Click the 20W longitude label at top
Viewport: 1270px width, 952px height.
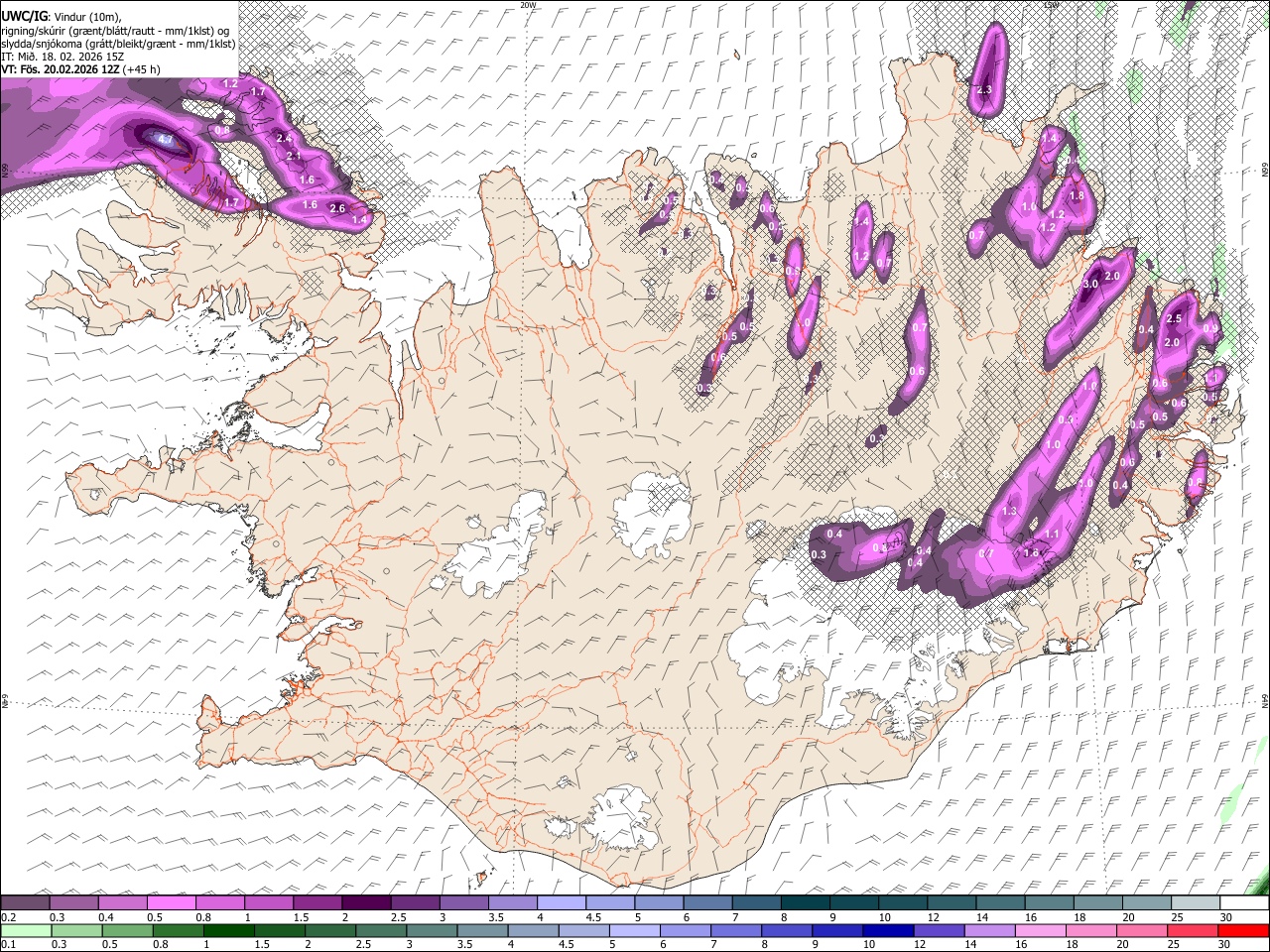pos(527,5)
